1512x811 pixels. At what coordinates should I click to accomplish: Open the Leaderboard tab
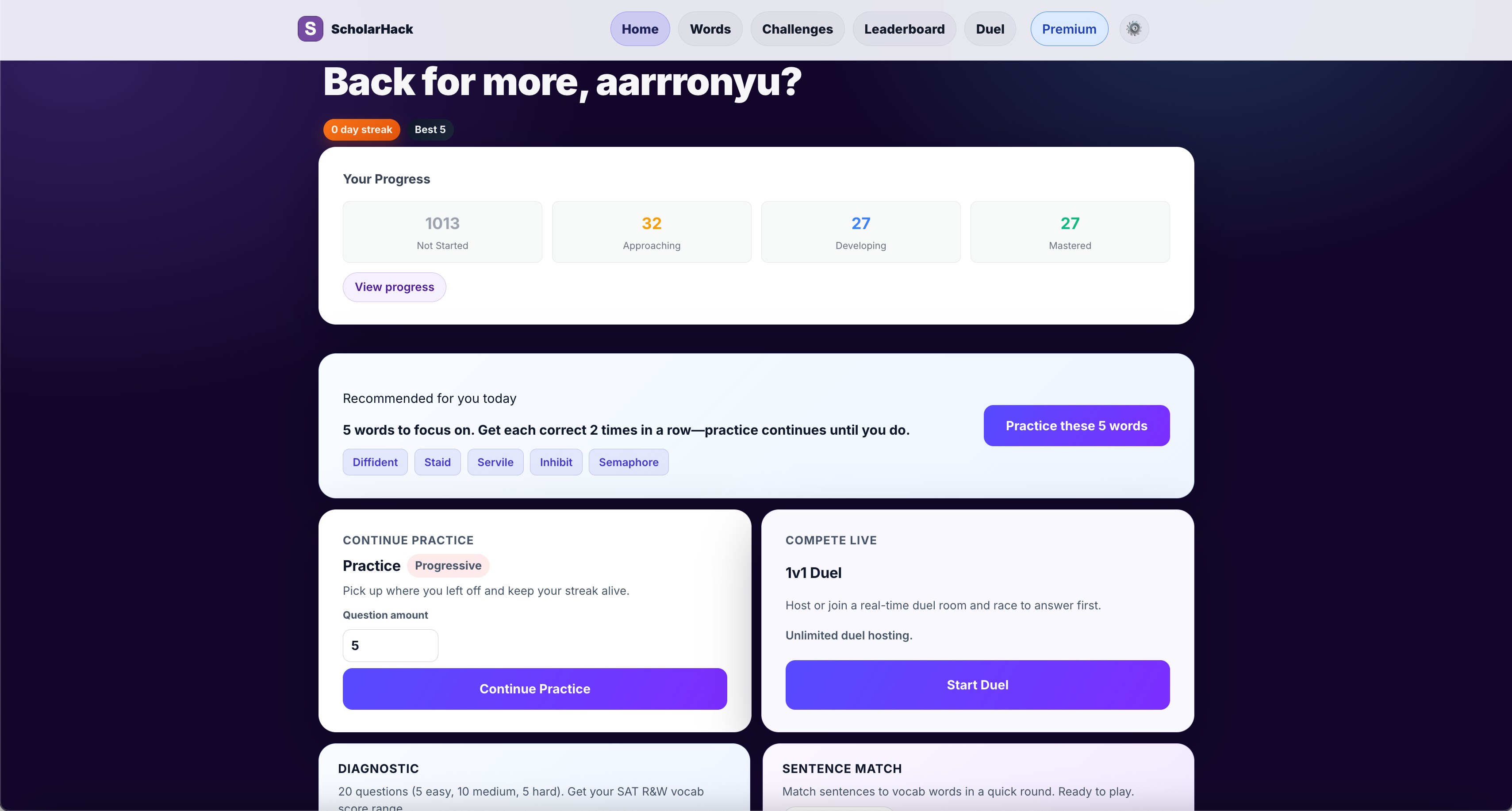tap(904, 29)
